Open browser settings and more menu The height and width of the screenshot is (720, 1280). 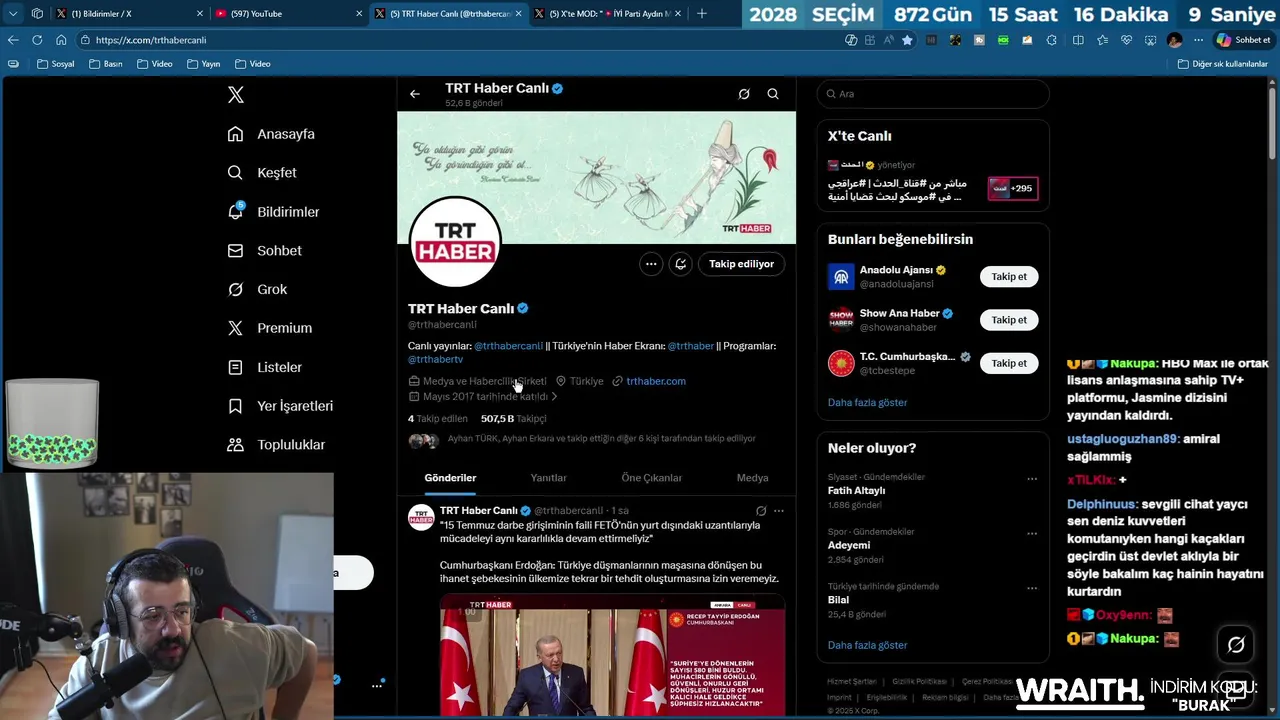[x=1198, y=40]
